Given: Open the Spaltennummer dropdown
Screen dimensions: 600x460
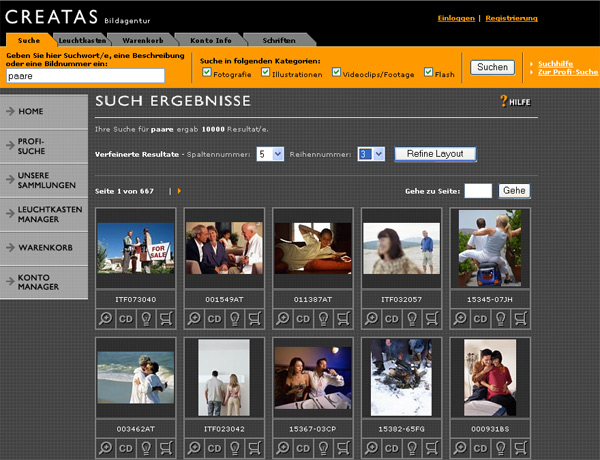Looking at the screenshot, I should (270, 154).
